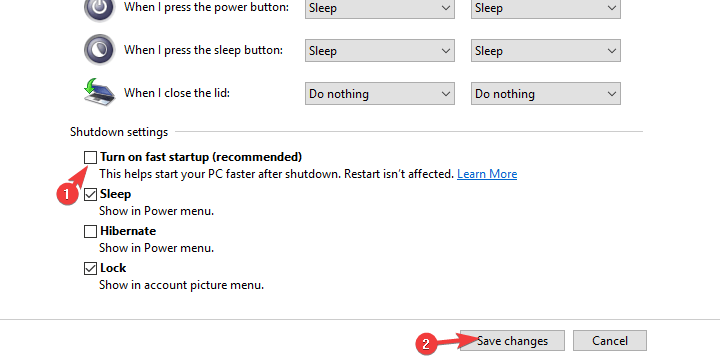The image size is (720, 360).
Task: Cancel the power settings changes
Action: 609,341
